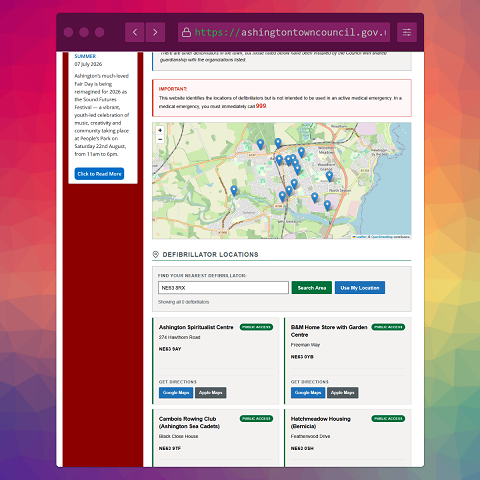This screenshot has height=480, width=480.
Task: Click the Use My Location button
Action: (x=360, y=288)
